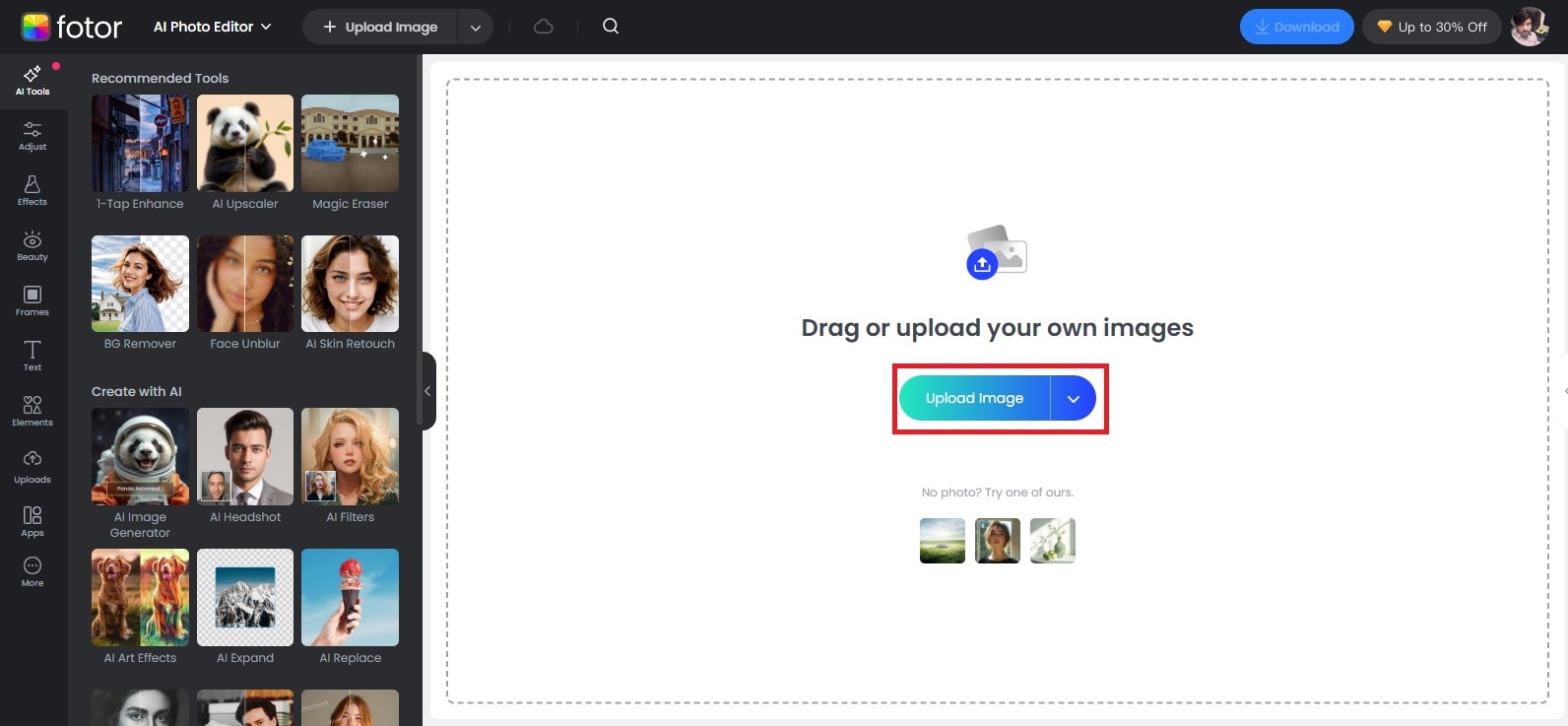Click the center Upload Image button
This screenshot has width=1568, height=726.
pos(974,398)
